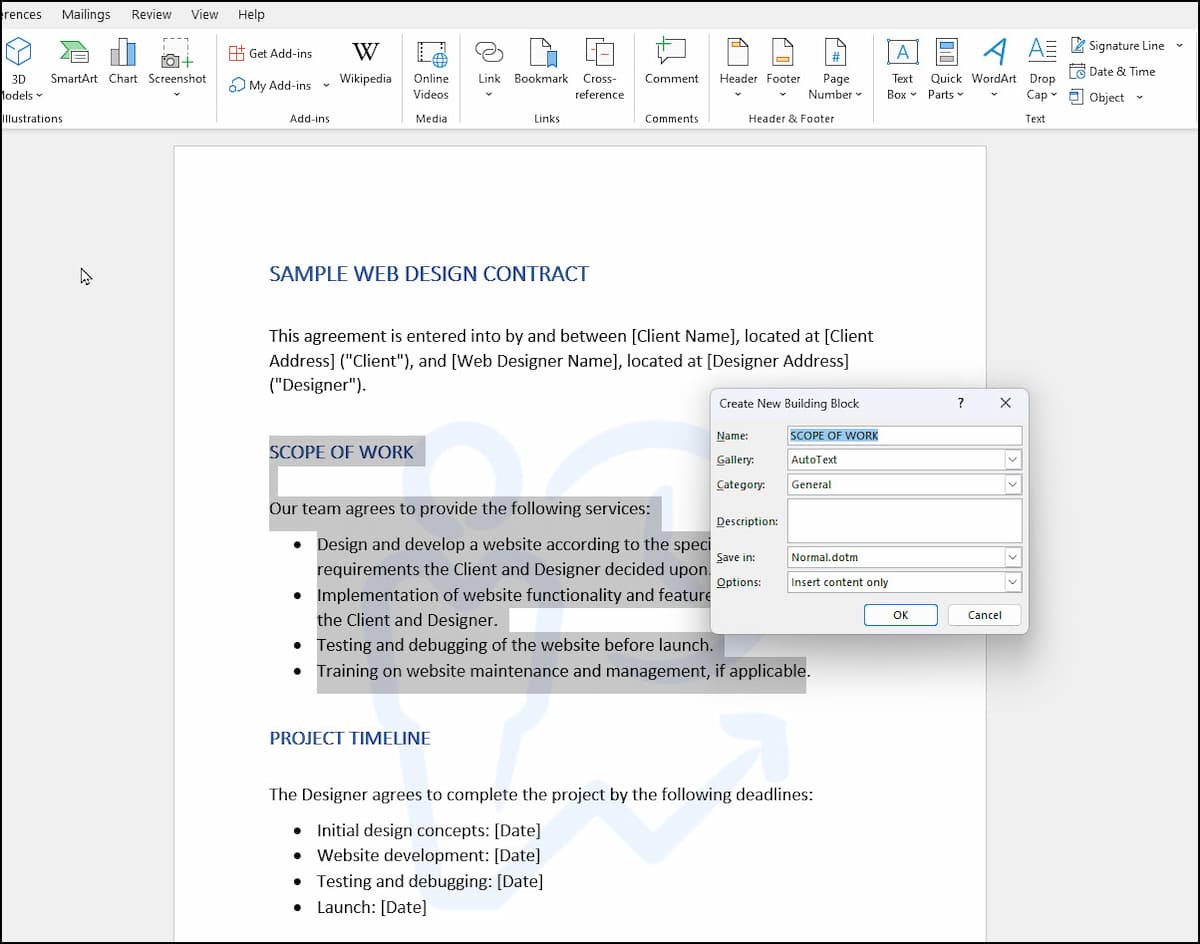The height and width of the screenshot is (944, 1200).
Task: Open the Footer options
Action: pos(783,68)
